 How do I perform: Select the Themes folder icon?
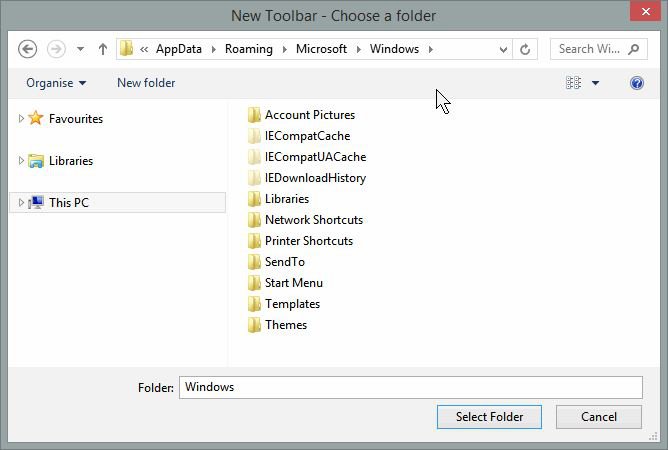pyautogui.click(x=254, y=325)
